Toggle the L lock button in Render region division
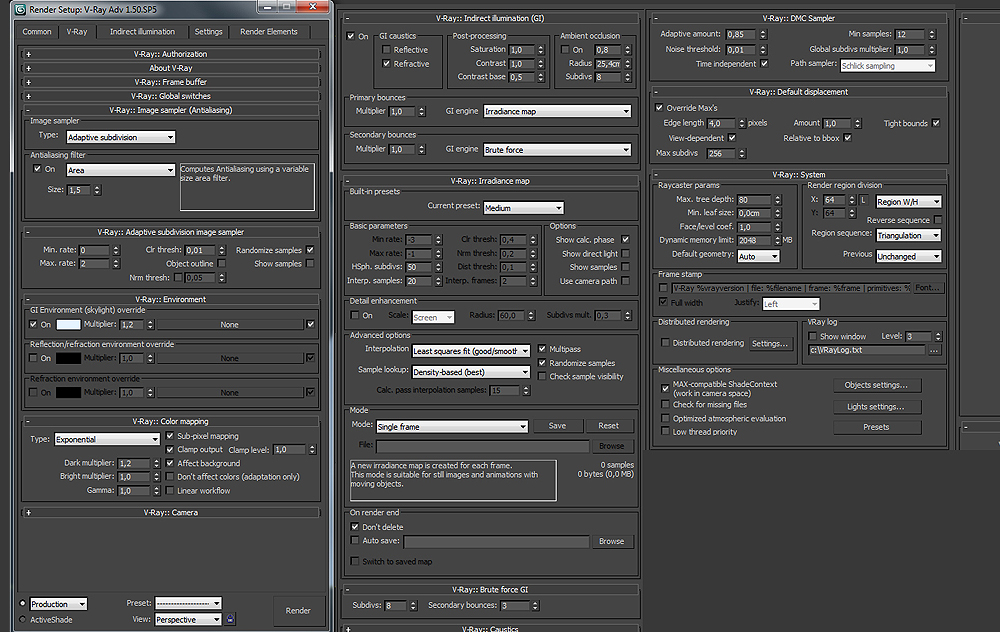 [x=864, y=200]
